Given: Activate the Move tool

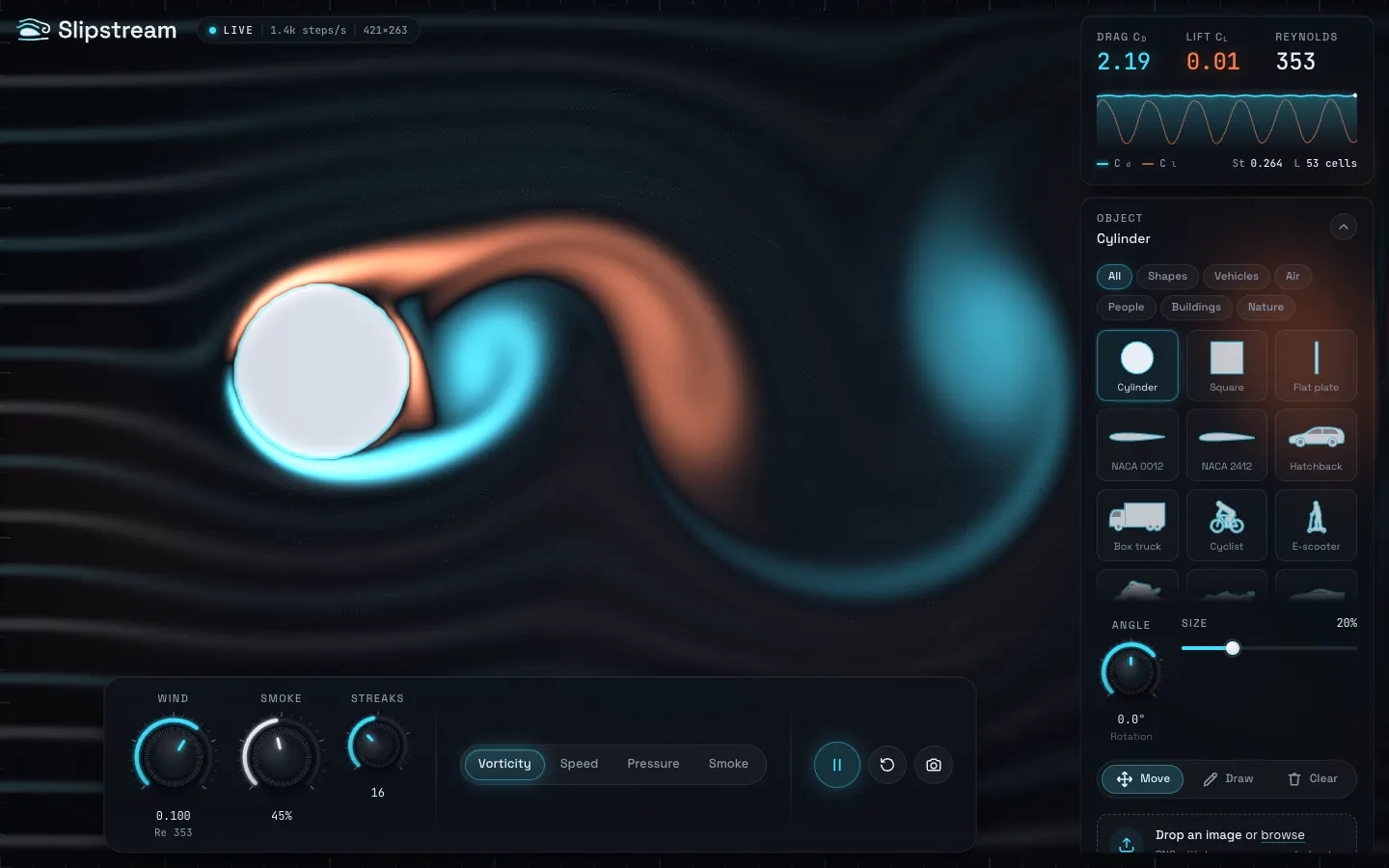Looking at the screenshot, I should (1142, 779).
